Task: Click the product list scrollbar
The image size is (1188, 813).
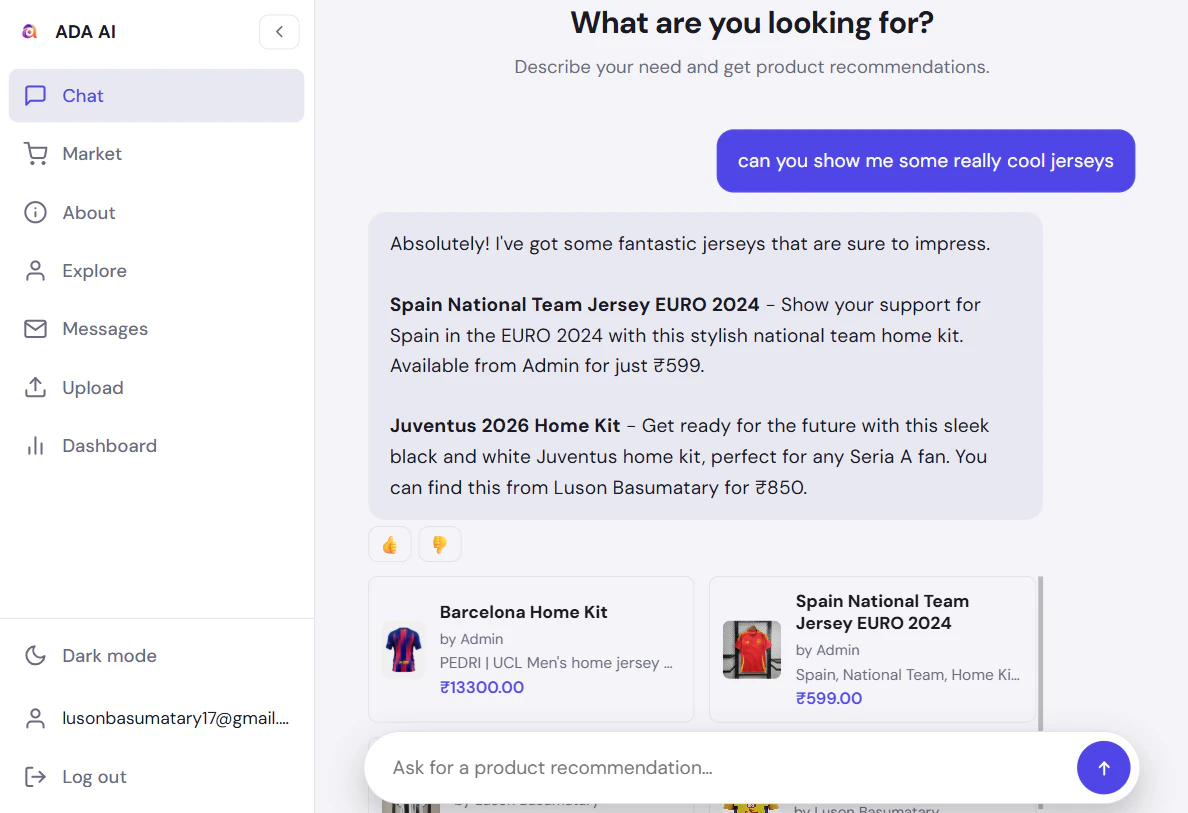Action: coord(1040,650)
